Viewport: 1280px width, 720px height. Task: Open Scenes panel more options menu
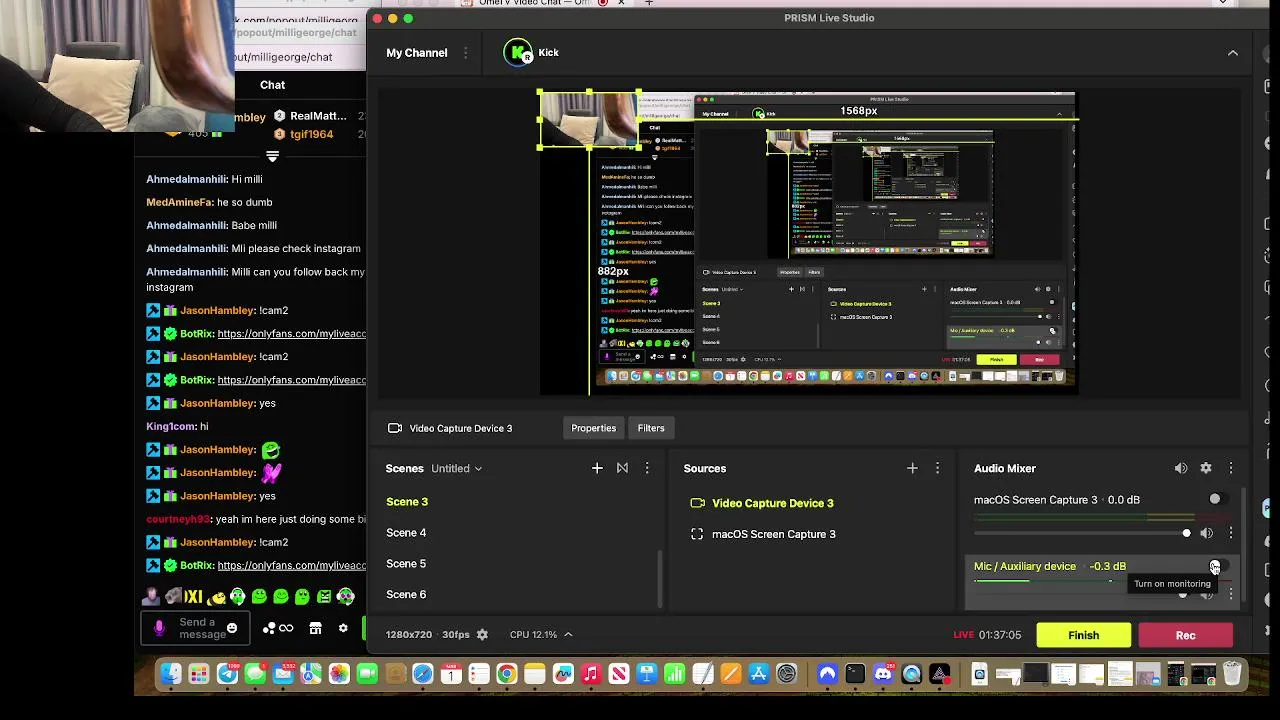pos(647,468)
